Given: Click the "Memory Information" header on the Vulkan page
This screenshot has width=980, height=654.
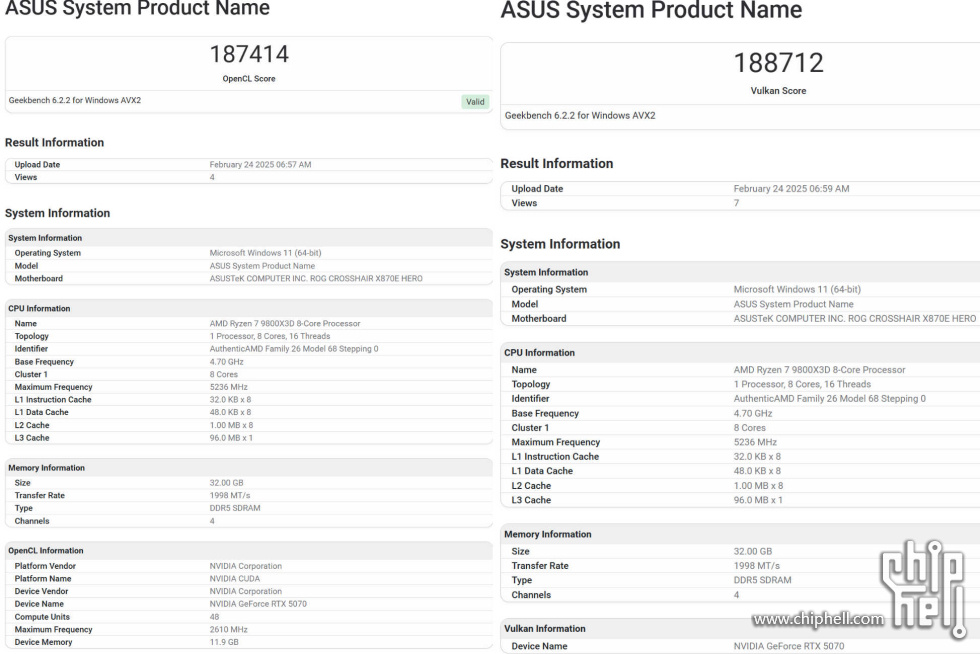Looking at the screenshot, I should (x=548, y=535).
